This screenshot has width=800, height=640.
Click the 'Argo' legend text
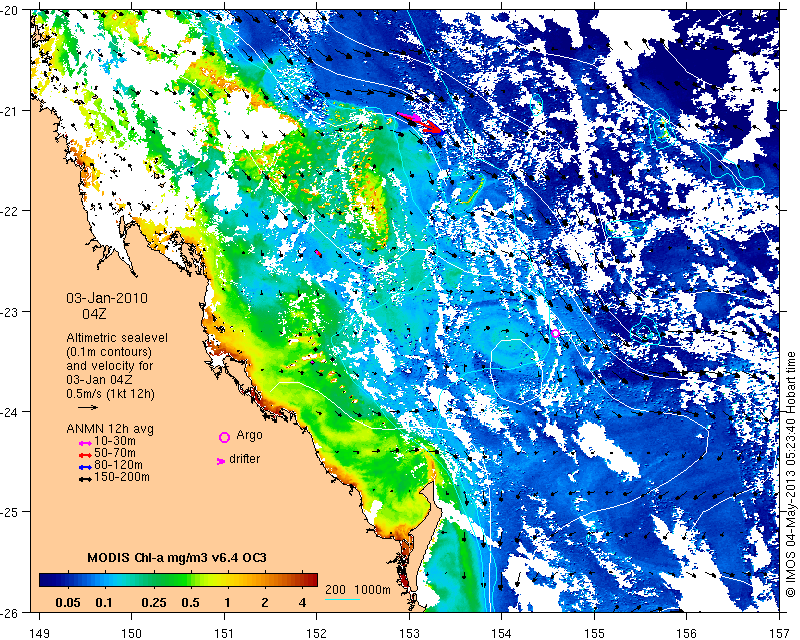pos(249,436)
